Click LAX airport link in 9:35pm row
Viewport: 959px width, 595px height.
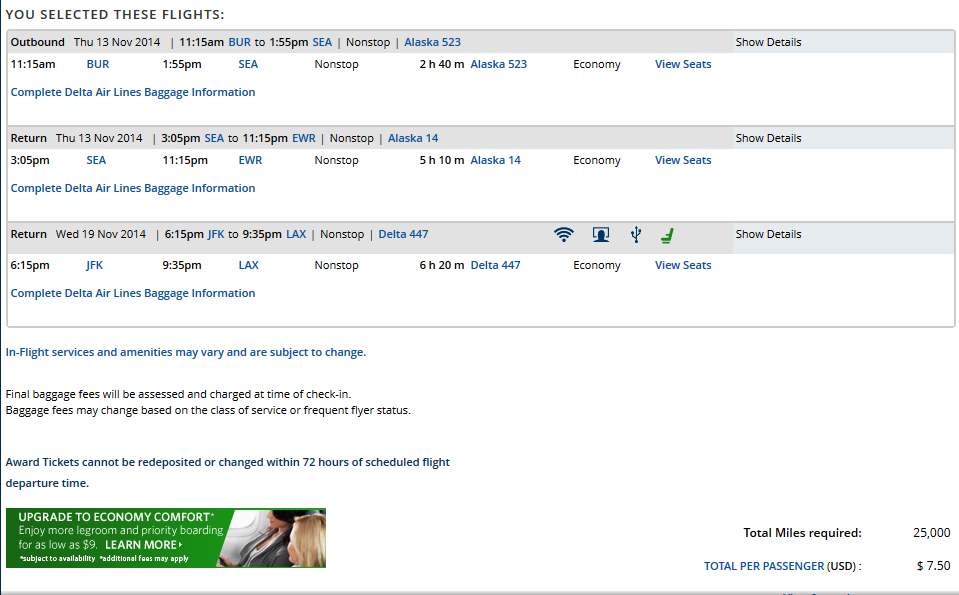[248, 265]
